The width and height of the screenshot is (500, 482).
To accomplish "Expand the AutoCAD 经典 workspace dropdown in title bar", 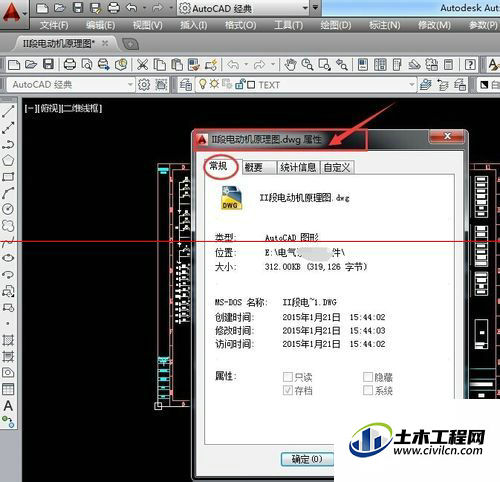I will (305, 8).
